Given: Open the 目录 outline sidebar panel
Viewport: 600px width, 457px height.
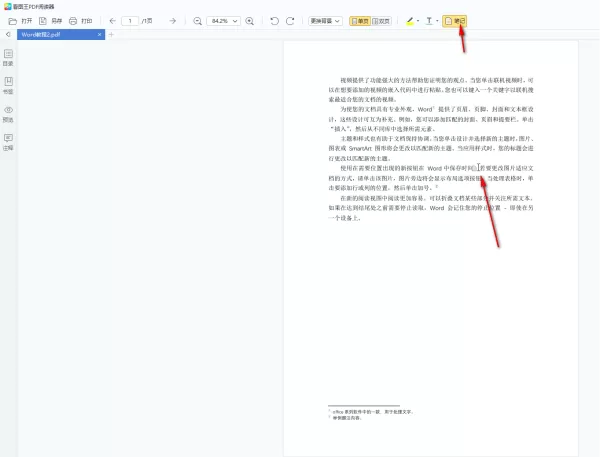Looking at the screenshot, I should (x=8, y=57).
